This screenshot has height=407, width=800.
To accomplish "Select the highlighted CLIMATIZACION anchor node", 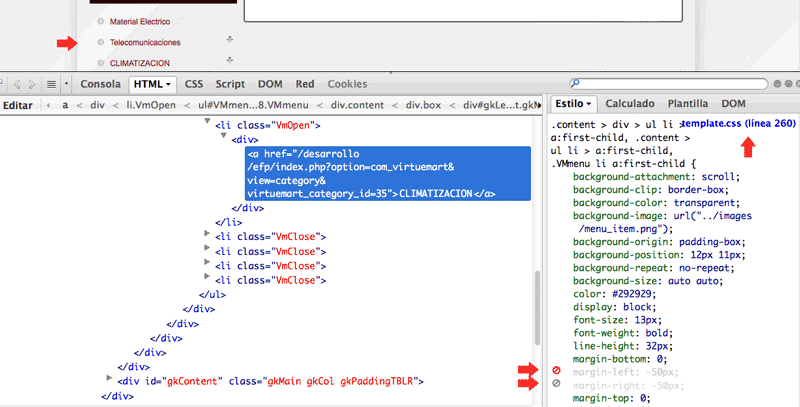I will point(388,173).
